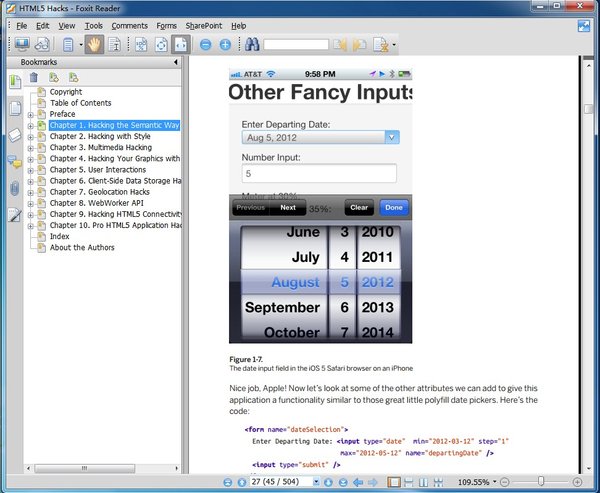This screenshot has width=600, height=493.
Task: Go to Chapter 6. Client-Side Data Storage bookmark
Action: pos(115,181)
